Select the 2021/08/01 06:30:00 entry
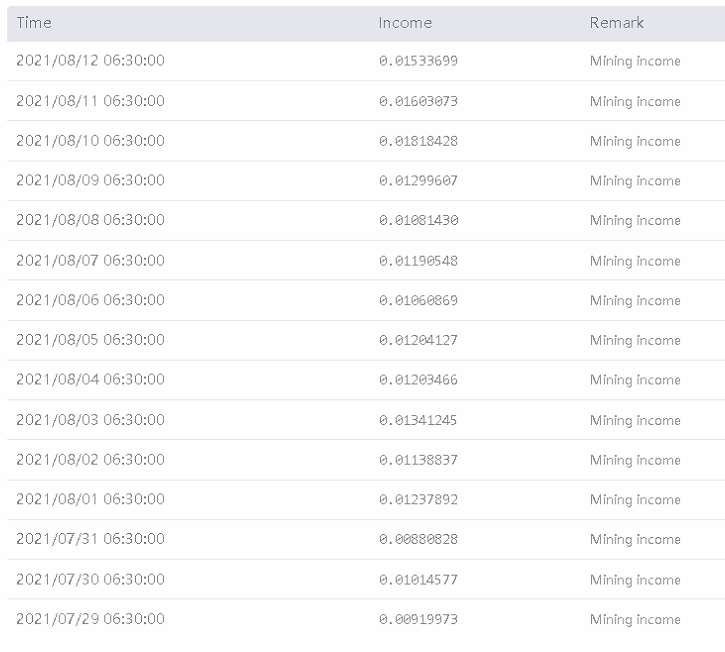 coord(90,499)
